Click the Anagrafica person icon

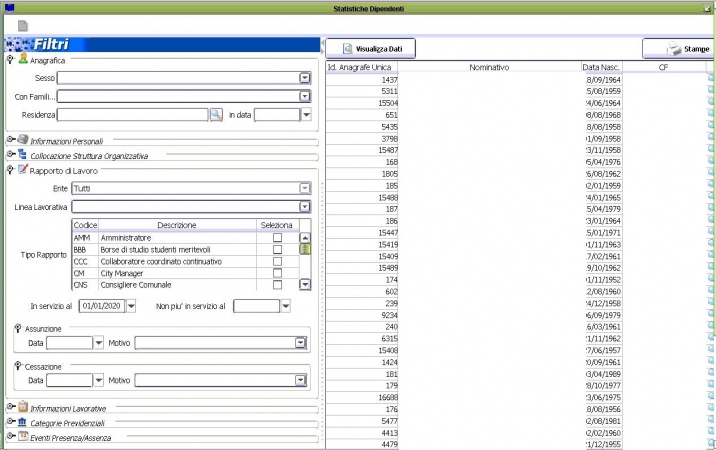click(x=23, y=60)
